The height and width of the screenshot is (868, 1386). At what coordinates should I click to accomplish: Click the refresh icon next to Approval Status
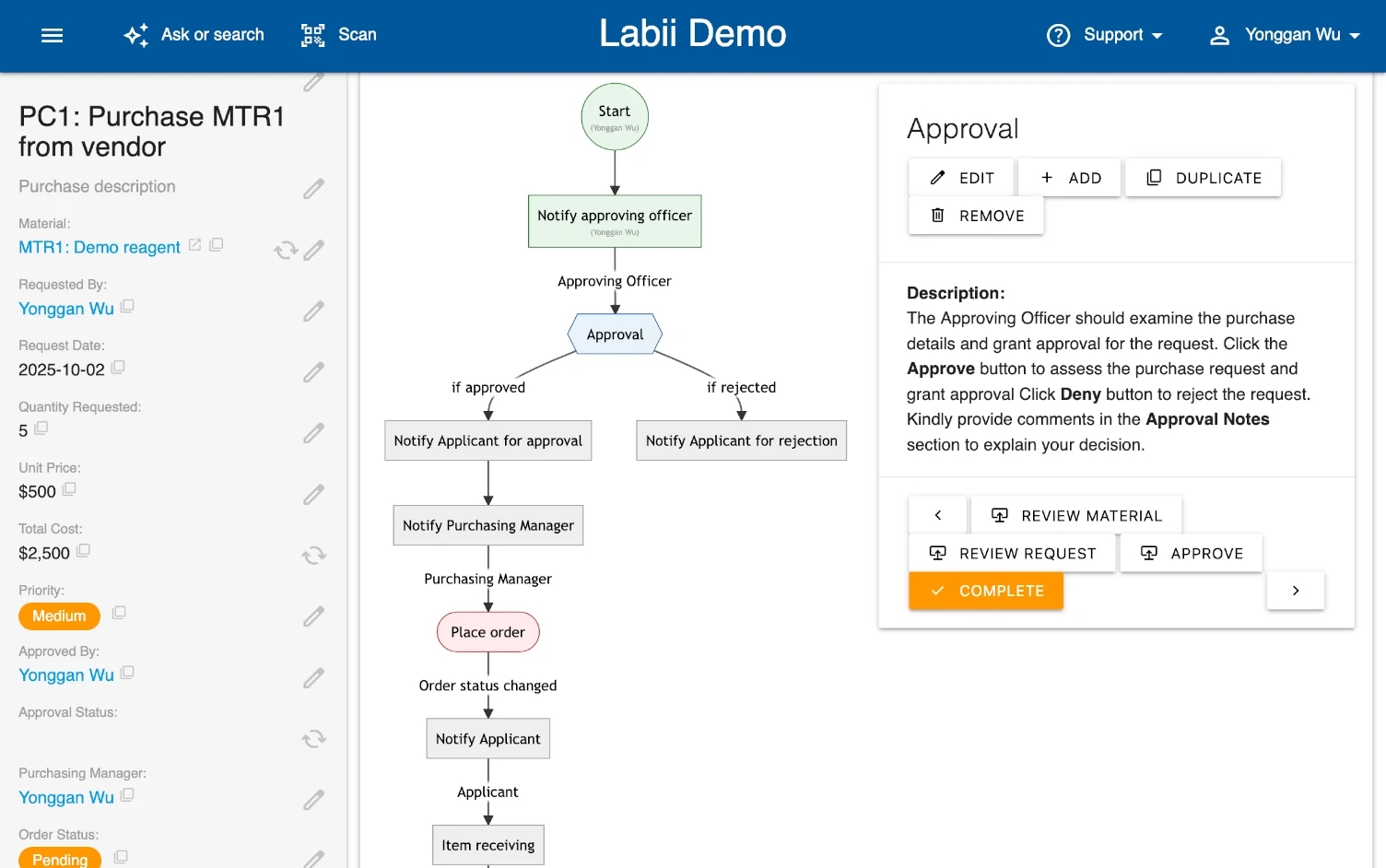pos(313,738)
